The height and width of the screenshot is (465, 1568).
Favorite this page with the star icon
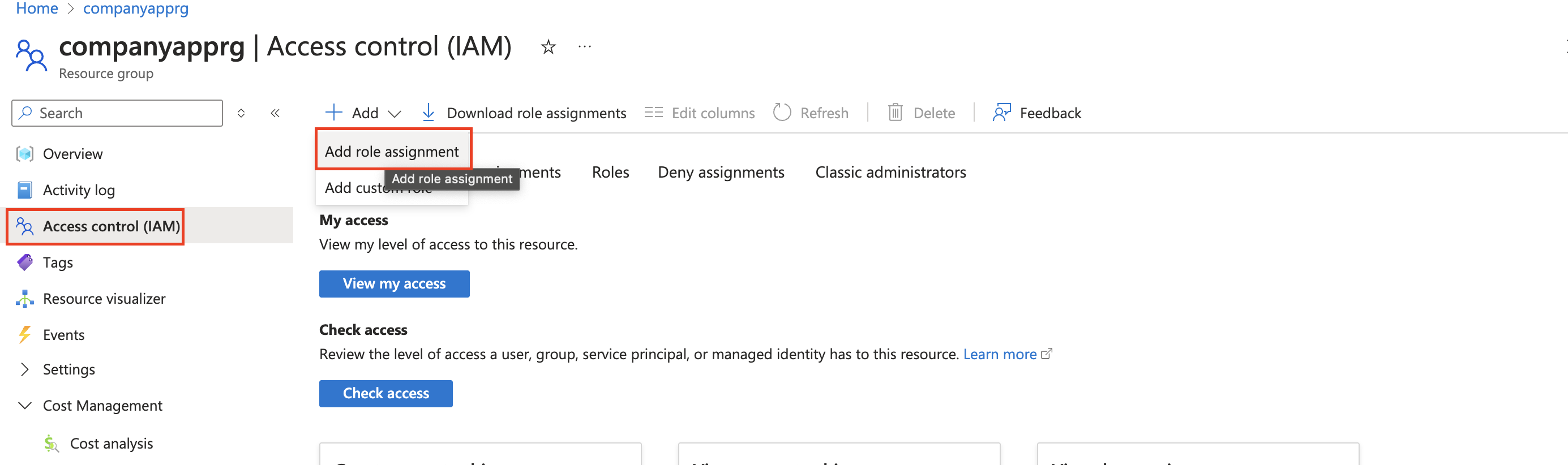tap(548, 47)
